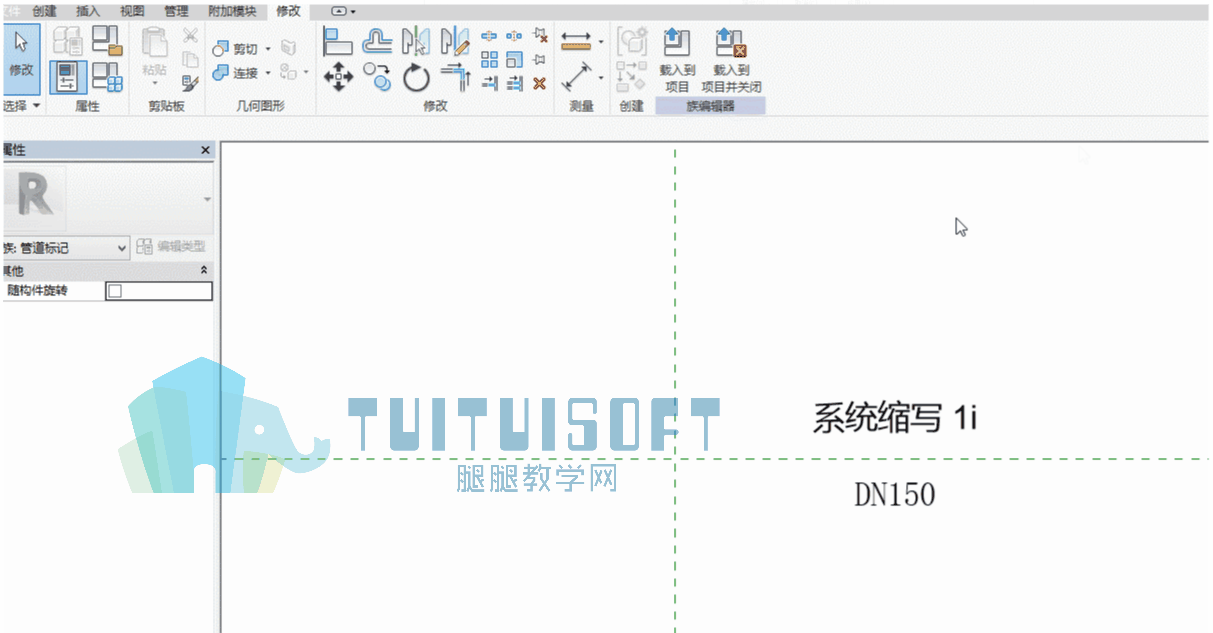Open the 创建 ribbon tab

pos(44,11)
